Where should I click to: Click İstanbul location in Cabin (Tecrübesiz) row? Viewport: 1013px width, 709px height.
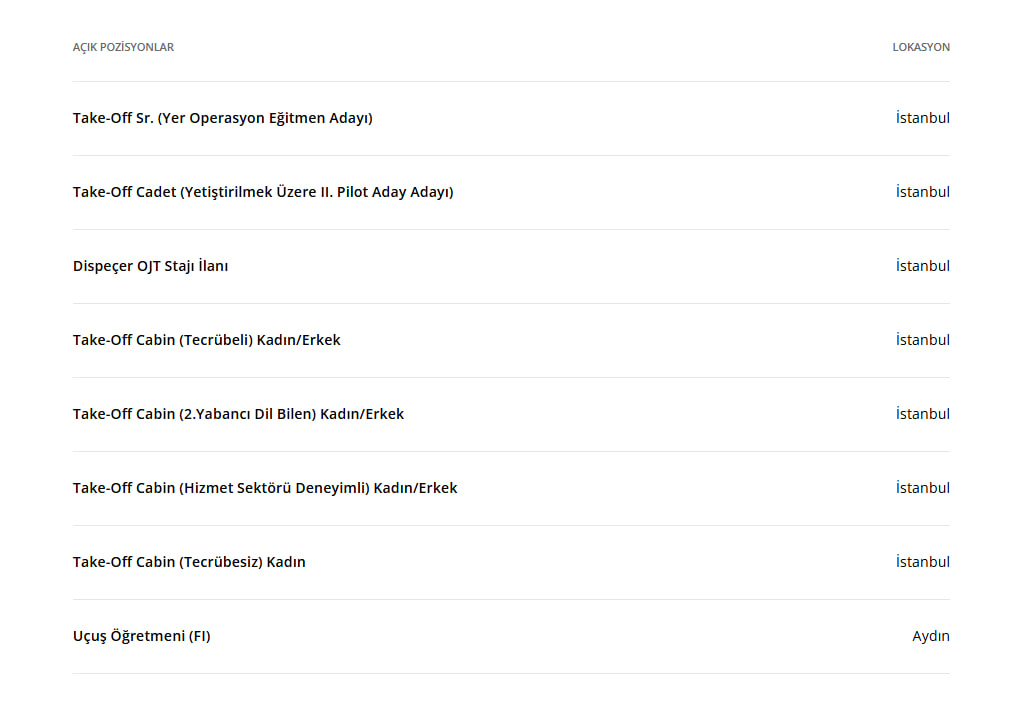[x=922, y=562]
